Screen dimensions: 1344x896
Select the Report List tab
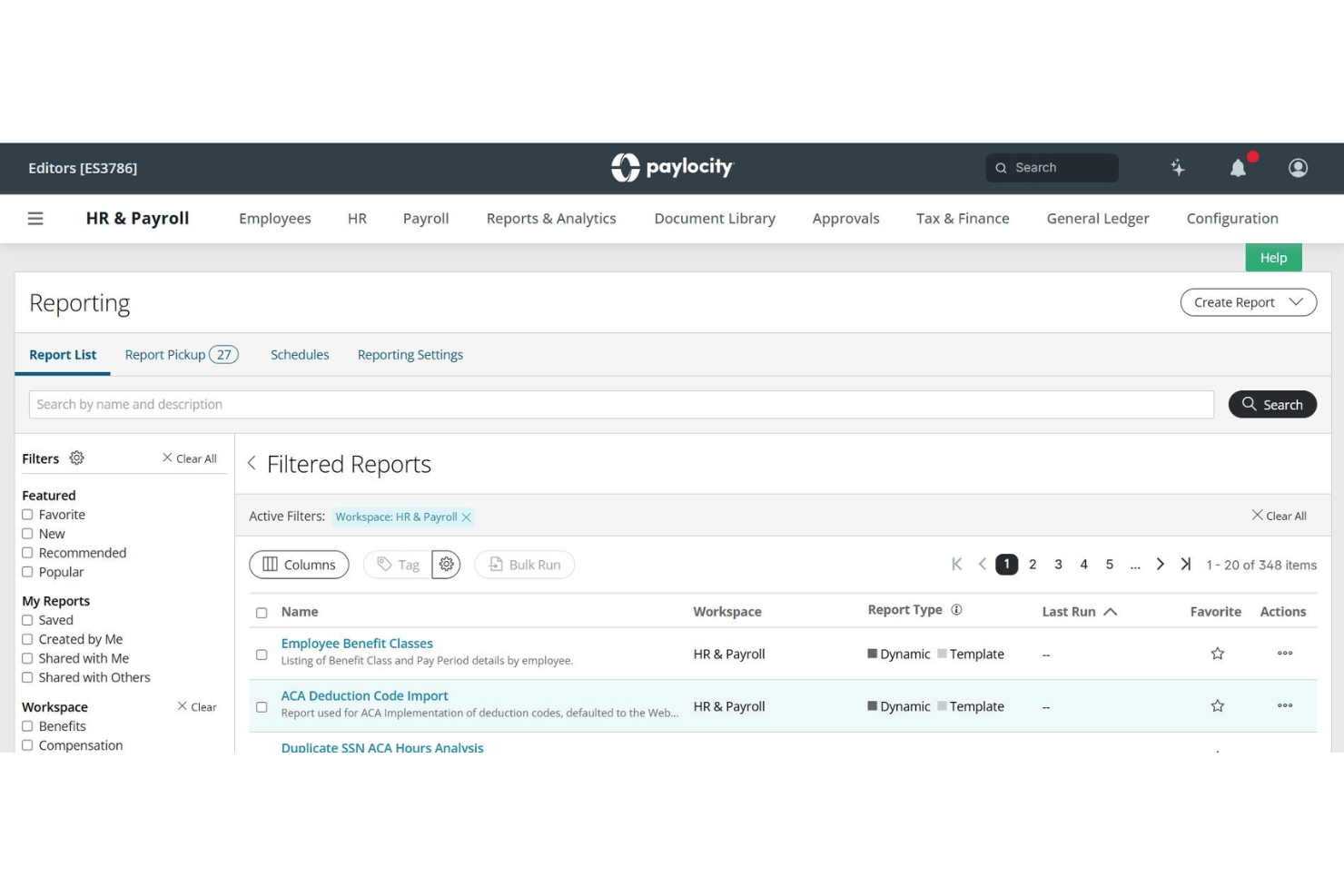[63, 355]
